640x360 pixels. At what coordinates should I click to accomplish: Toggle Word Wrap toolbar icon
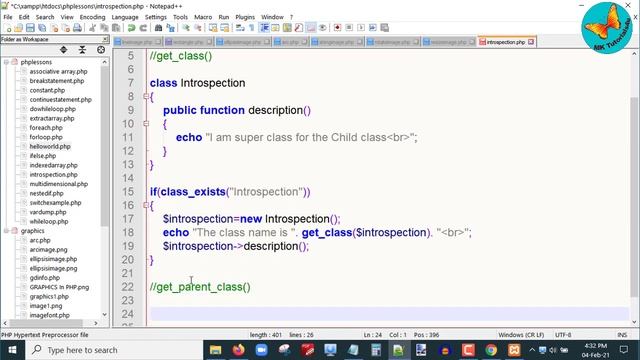240,28
